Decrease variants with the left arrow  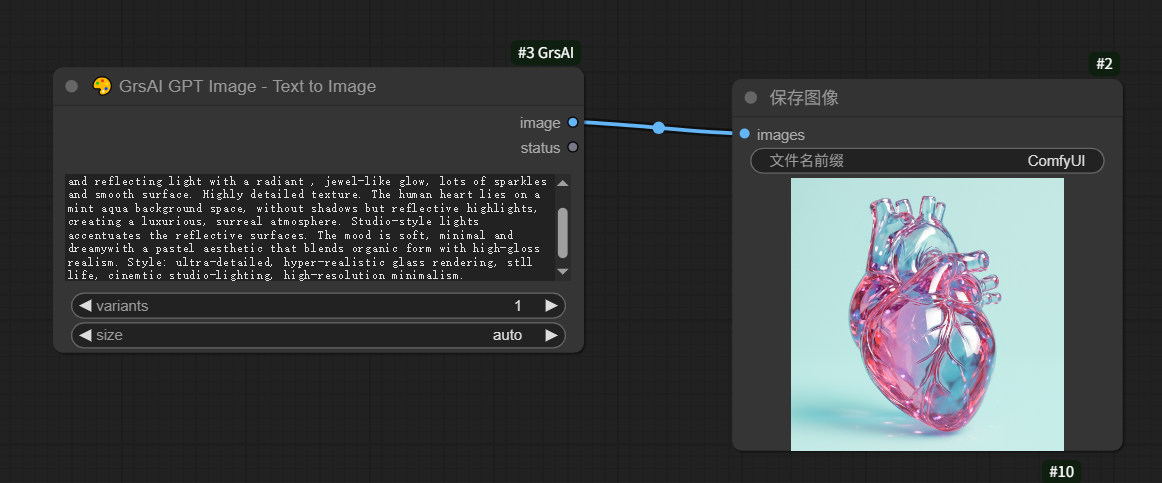coord(85,306)
